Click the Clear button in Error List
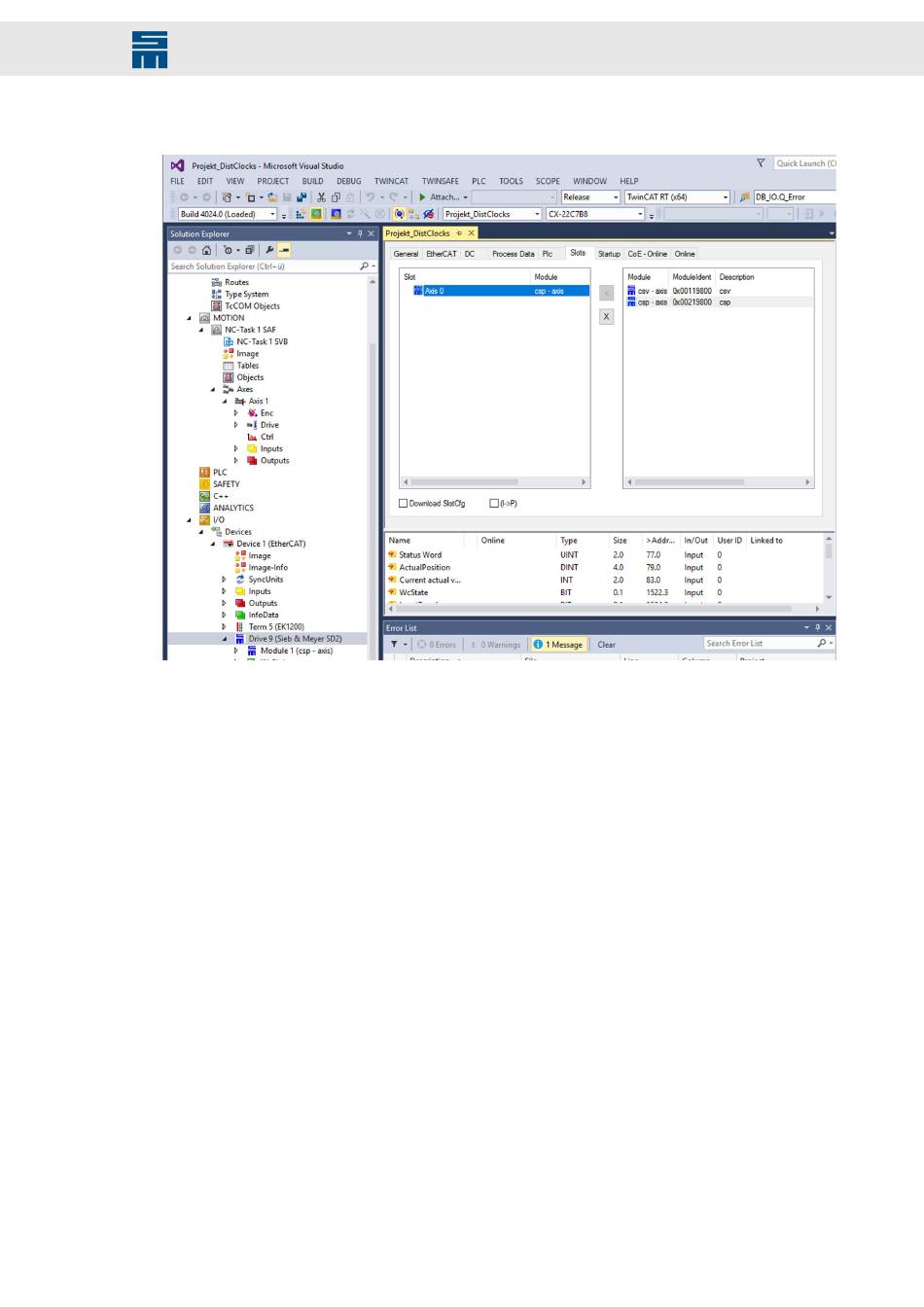924x1307 pixels. tap(606, 644)
